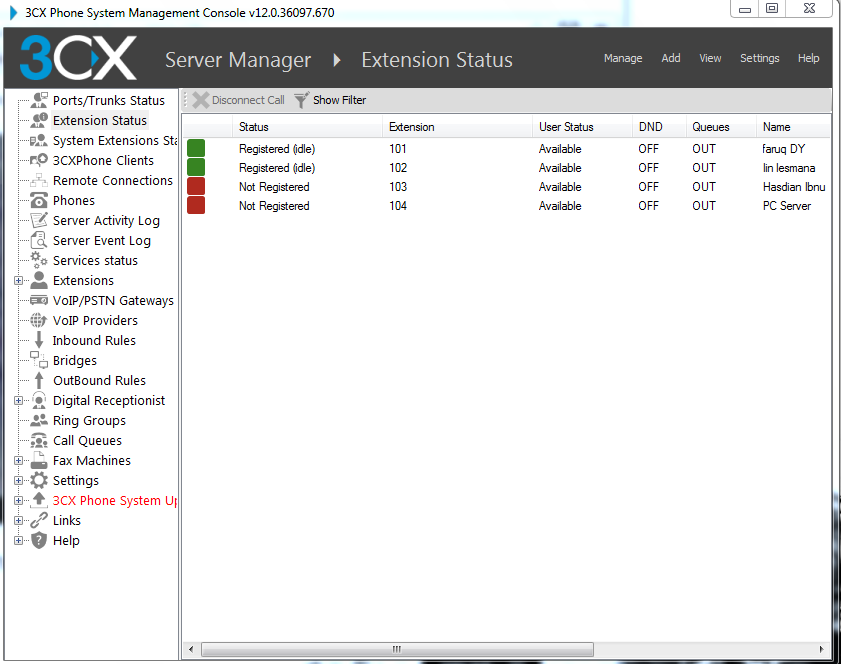Click the Ring Groups people icon
Viewport: 841px width, 664px height.
tap(39, 420)
